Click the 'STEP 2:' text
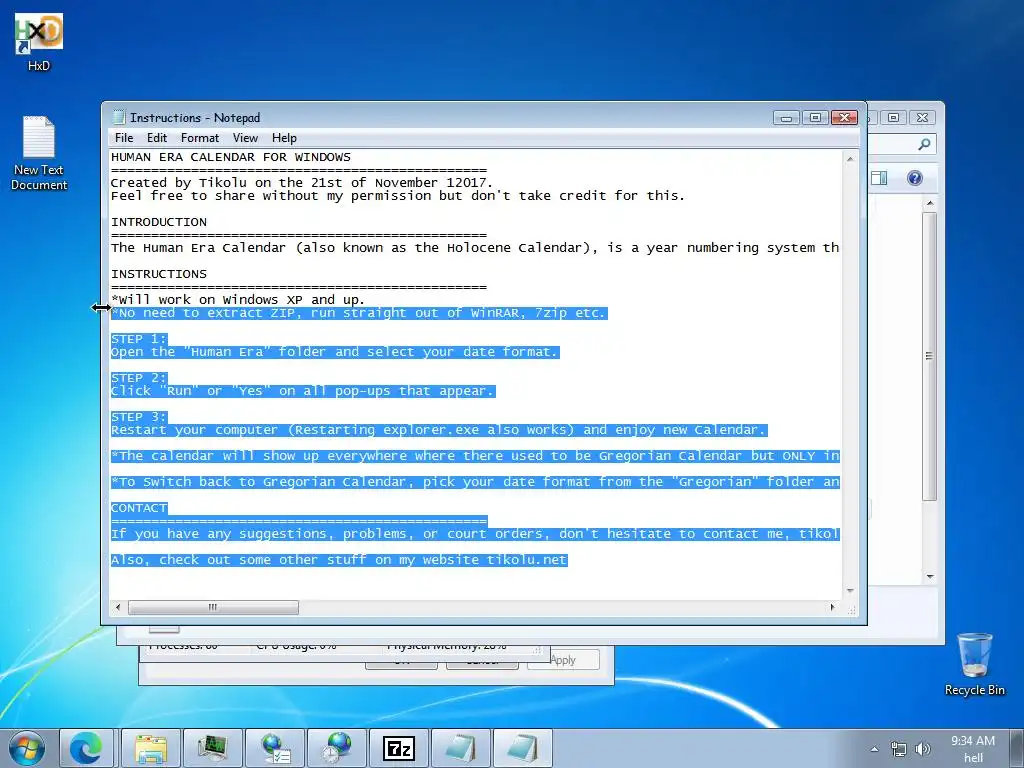The height and width of the screenshot is (768, 1024). point(139,378)
